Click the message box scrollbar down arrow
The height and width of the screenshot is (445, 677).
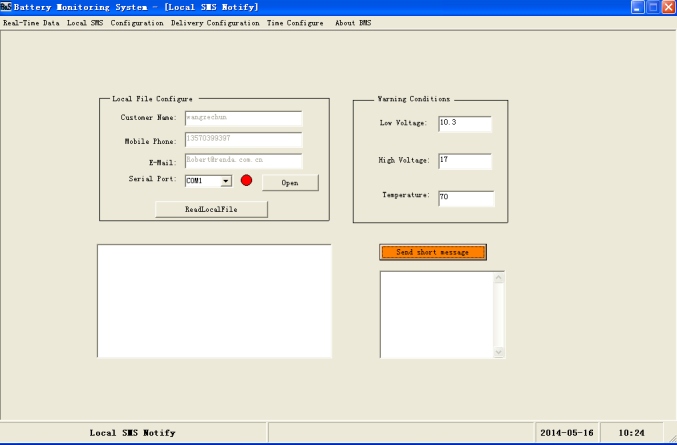point(500,352)
